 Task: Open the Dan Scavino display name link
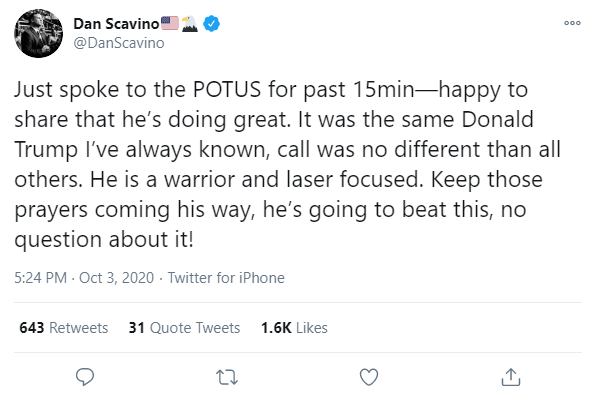[x=116, y=23]
